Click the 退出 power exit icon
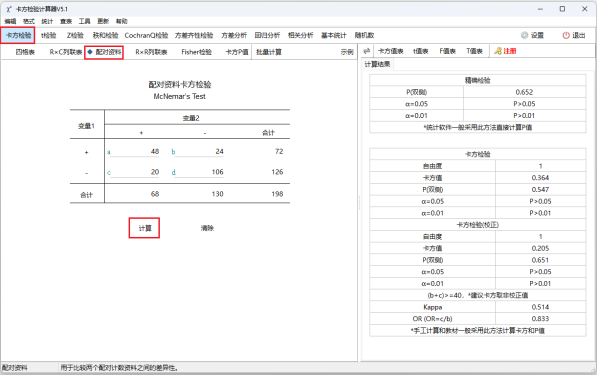The width and height of the screenshot is (597, 375). [x=566, y=35]
